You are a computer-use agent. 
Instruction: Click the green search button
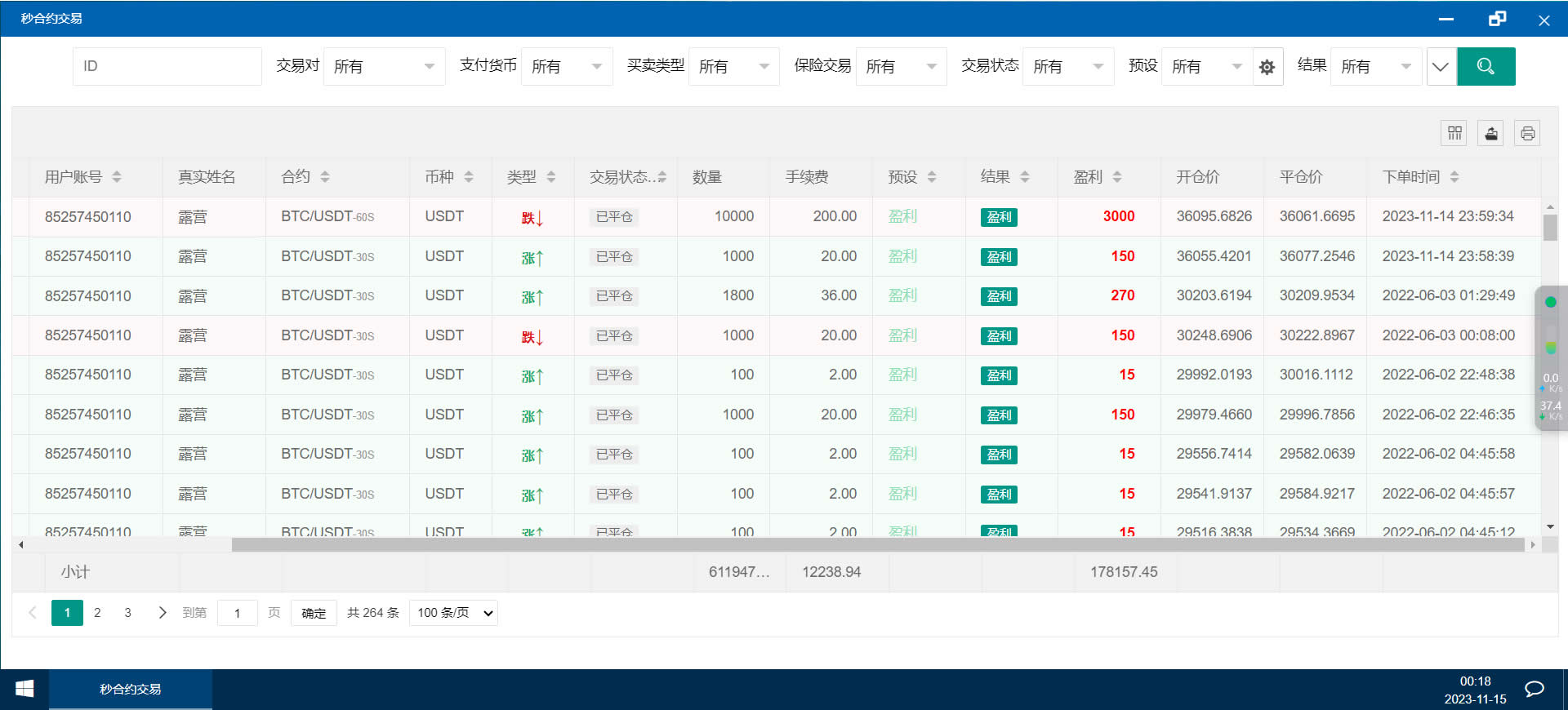(1486, 66)
